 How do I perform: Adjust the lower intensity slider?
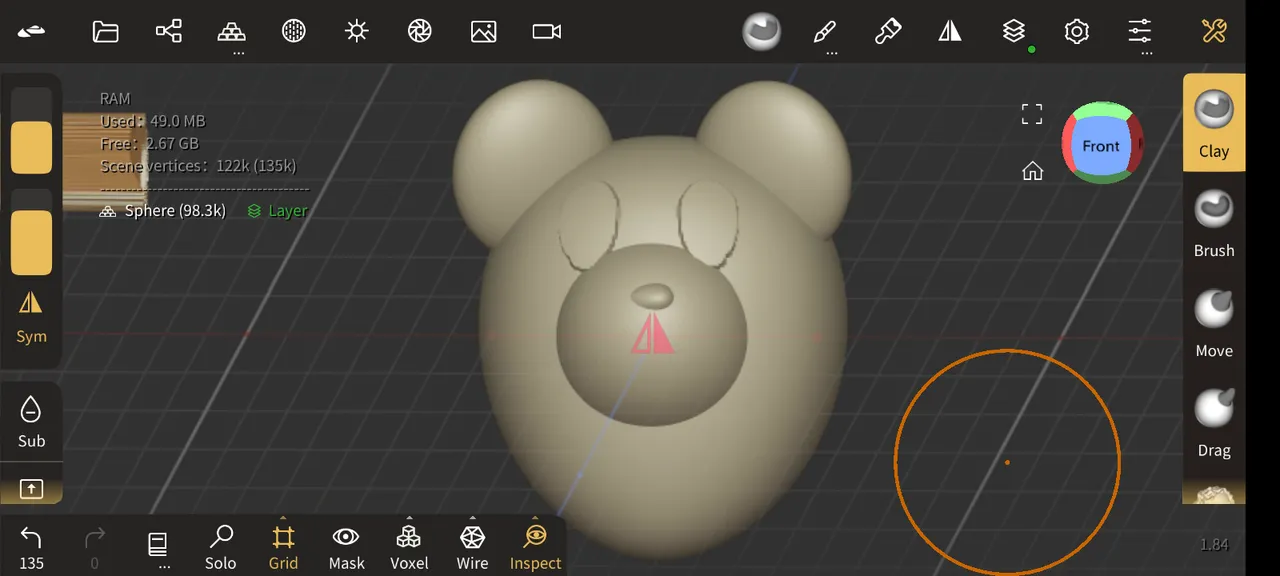click(31, 232)
